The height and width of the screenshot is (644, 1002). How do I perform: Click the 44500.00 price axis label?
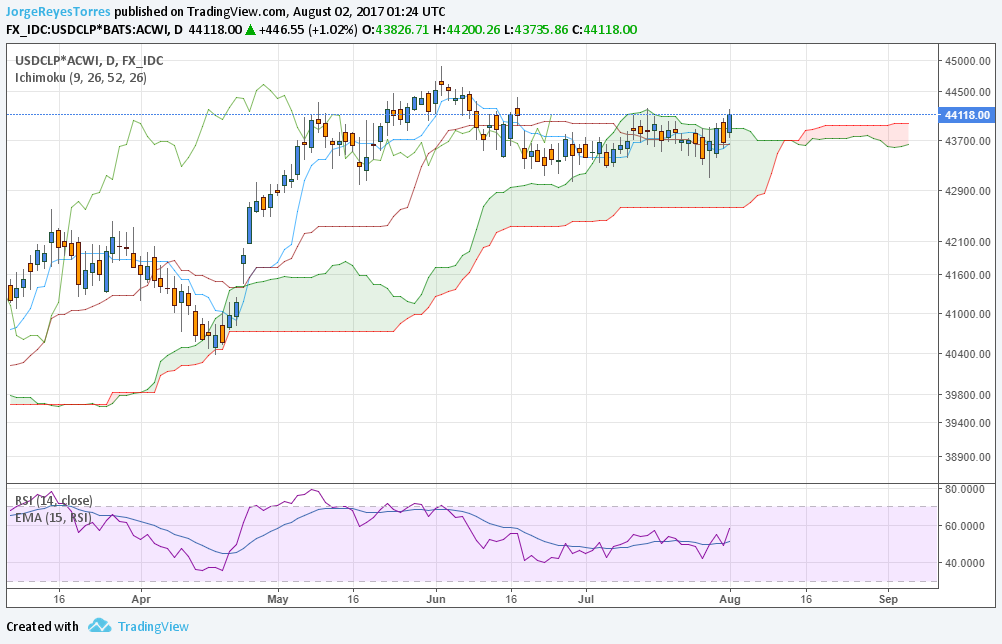click(x=967, y=92)
